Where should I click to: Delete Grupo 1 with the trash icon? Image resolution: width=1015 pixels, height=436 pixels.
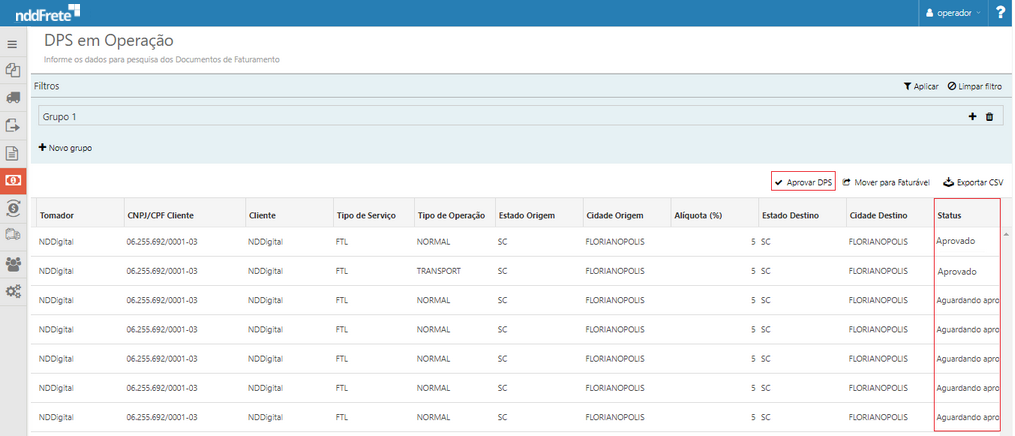coord(989,117)
